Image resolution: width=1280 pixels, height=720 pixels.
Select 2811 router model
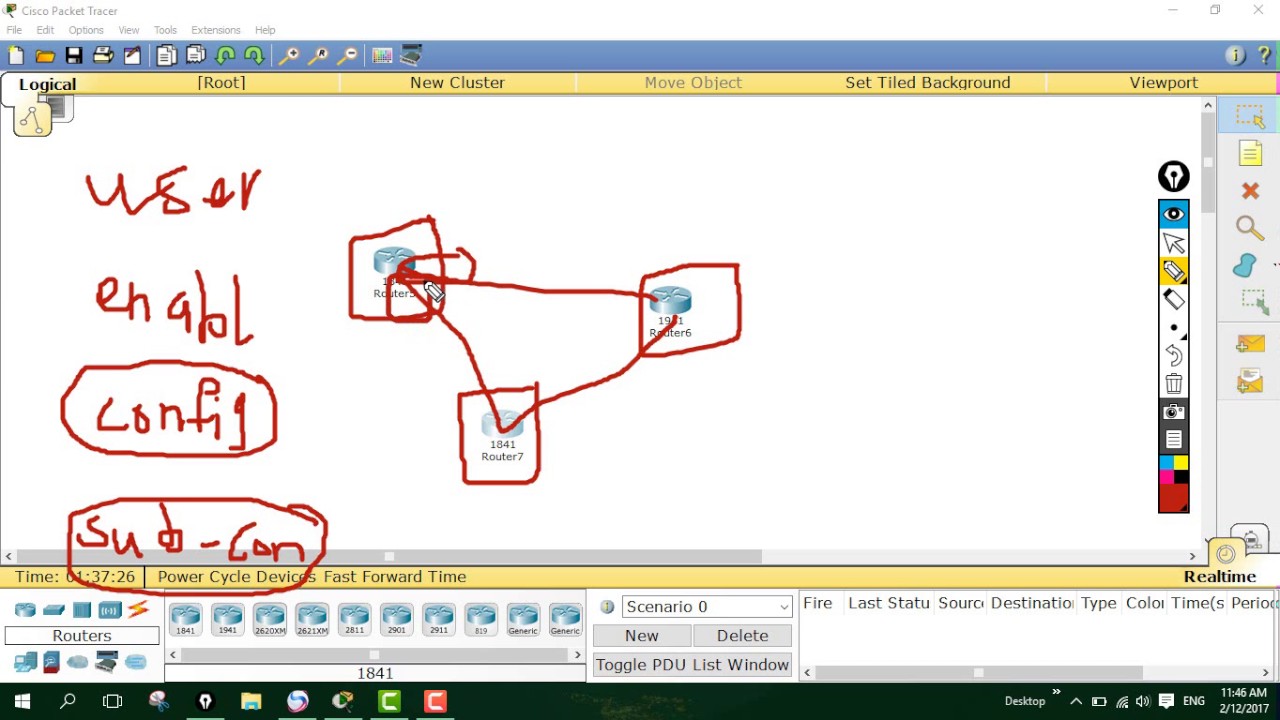click(x=354, y=620)
